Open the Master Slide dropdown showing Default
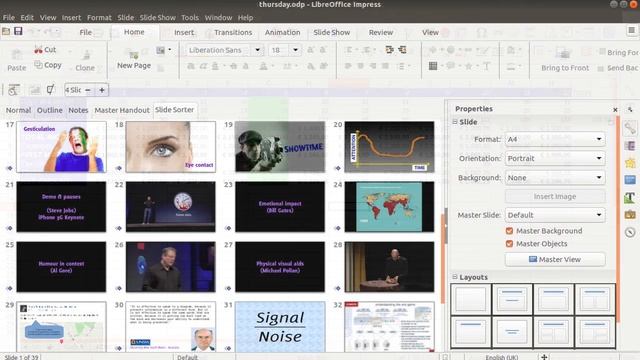Image resolution: width=640 pixels, height=360 pixels. (x=555, y=215)
